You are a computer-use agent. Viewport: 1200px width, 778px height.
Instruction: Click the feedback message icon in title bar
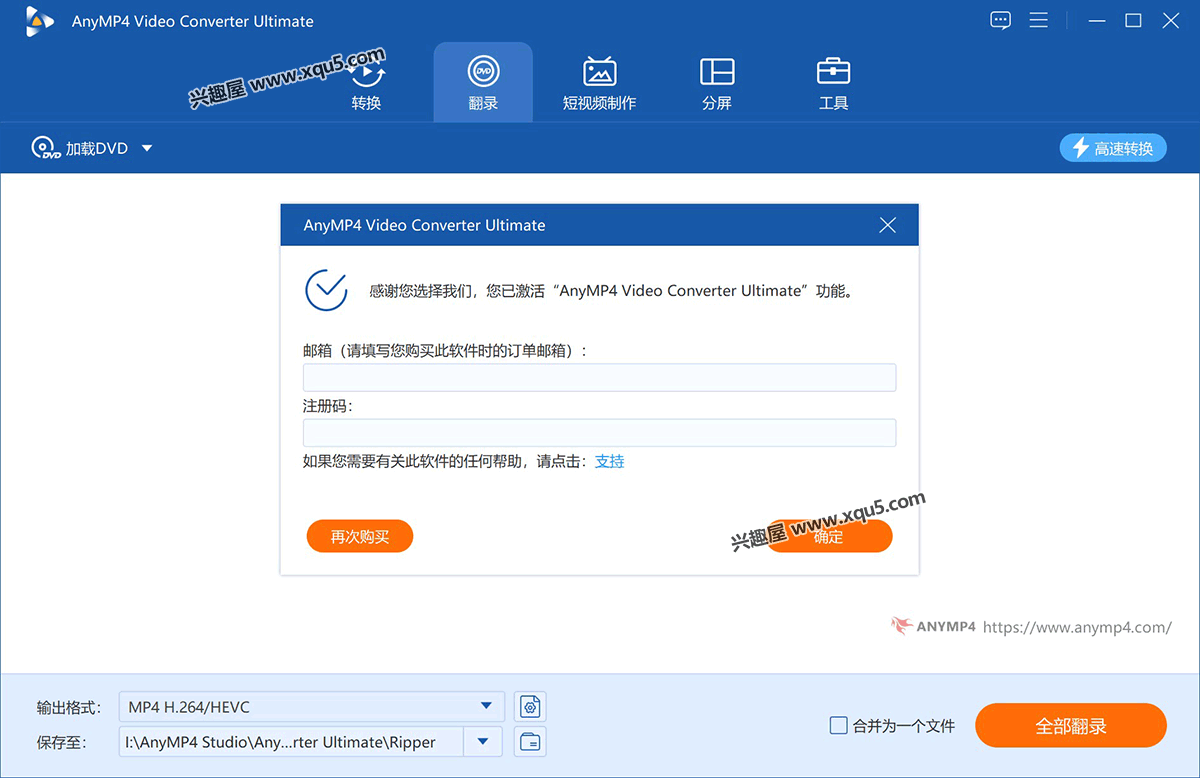click(1000, 20)
